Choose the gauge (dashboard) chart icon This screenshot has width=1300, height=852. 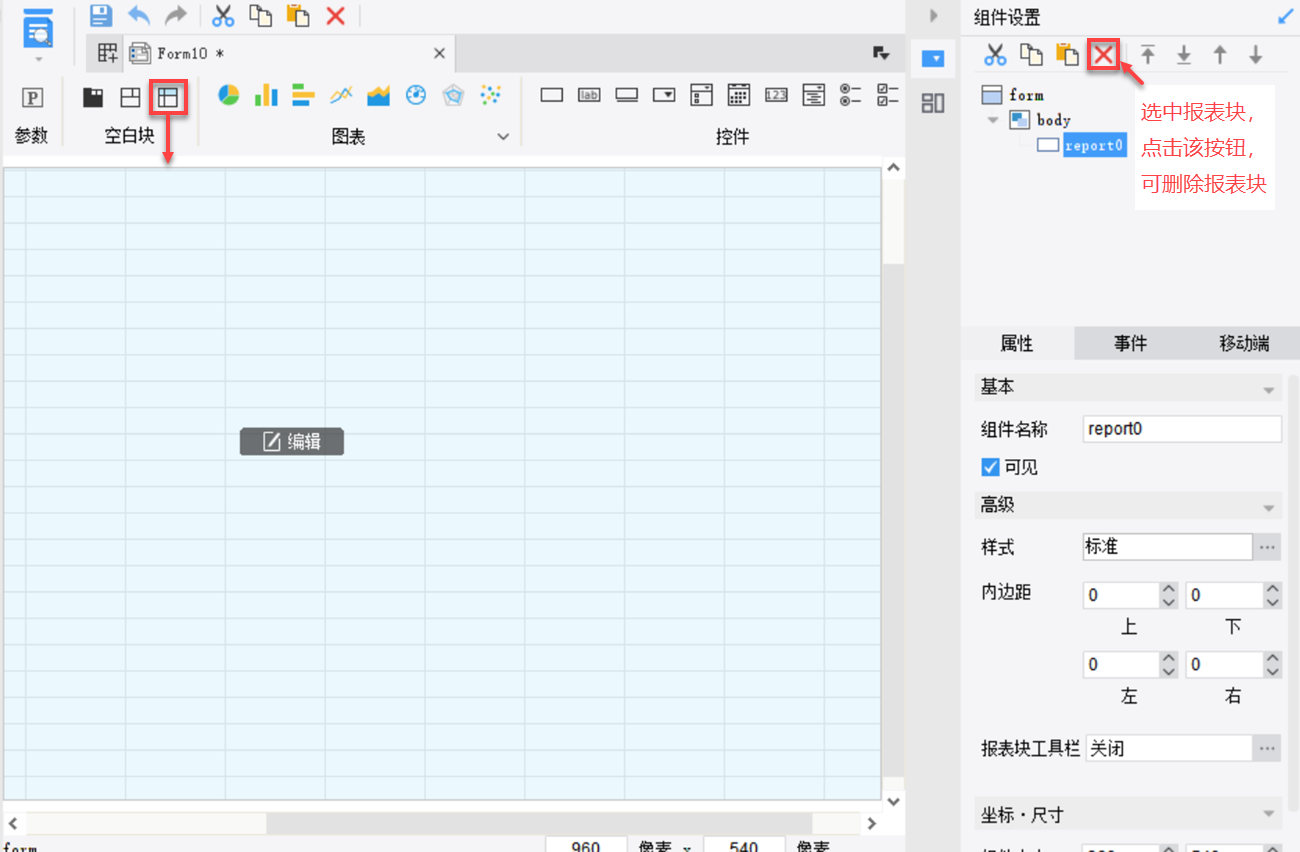416,95
